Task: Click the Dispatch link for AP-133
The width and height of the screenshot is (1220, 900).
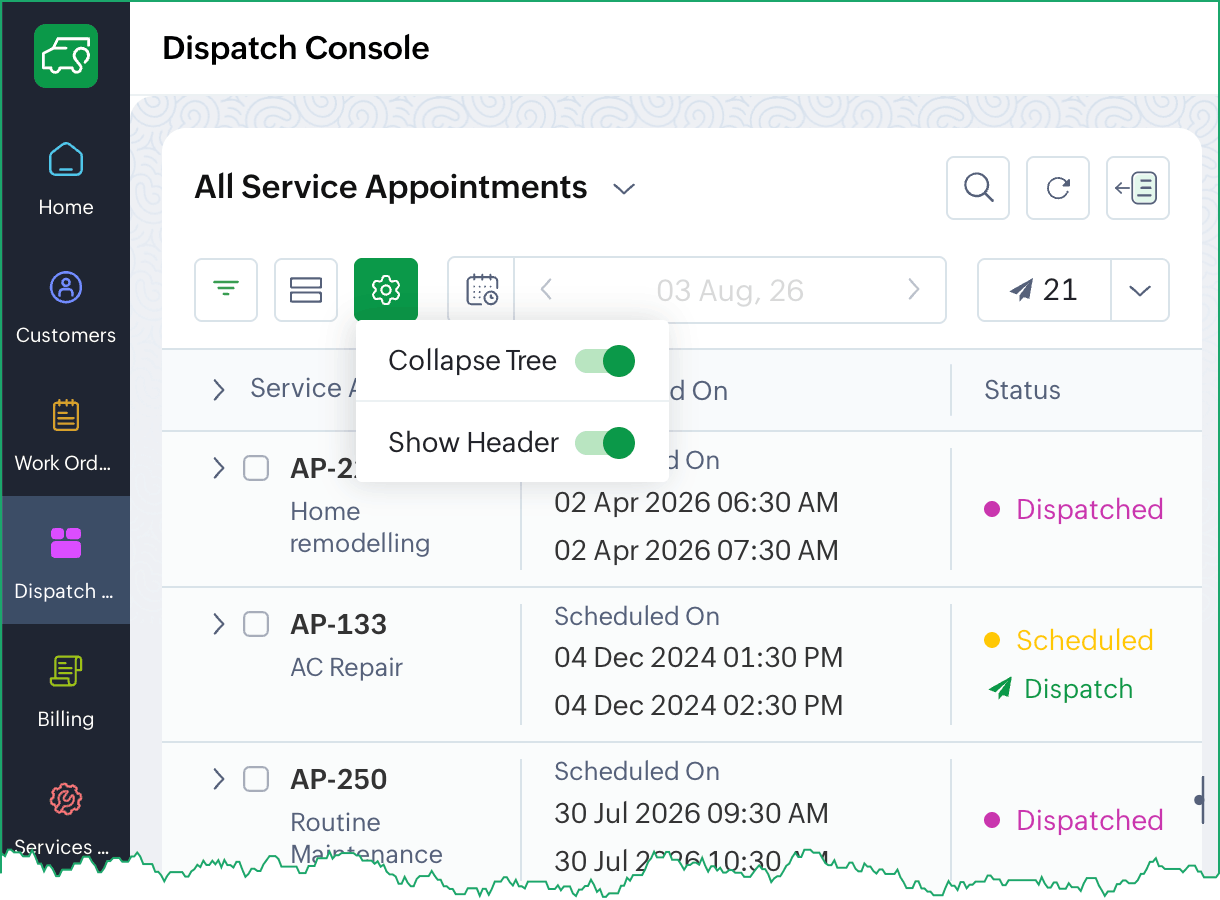Action: point(1060,689)
